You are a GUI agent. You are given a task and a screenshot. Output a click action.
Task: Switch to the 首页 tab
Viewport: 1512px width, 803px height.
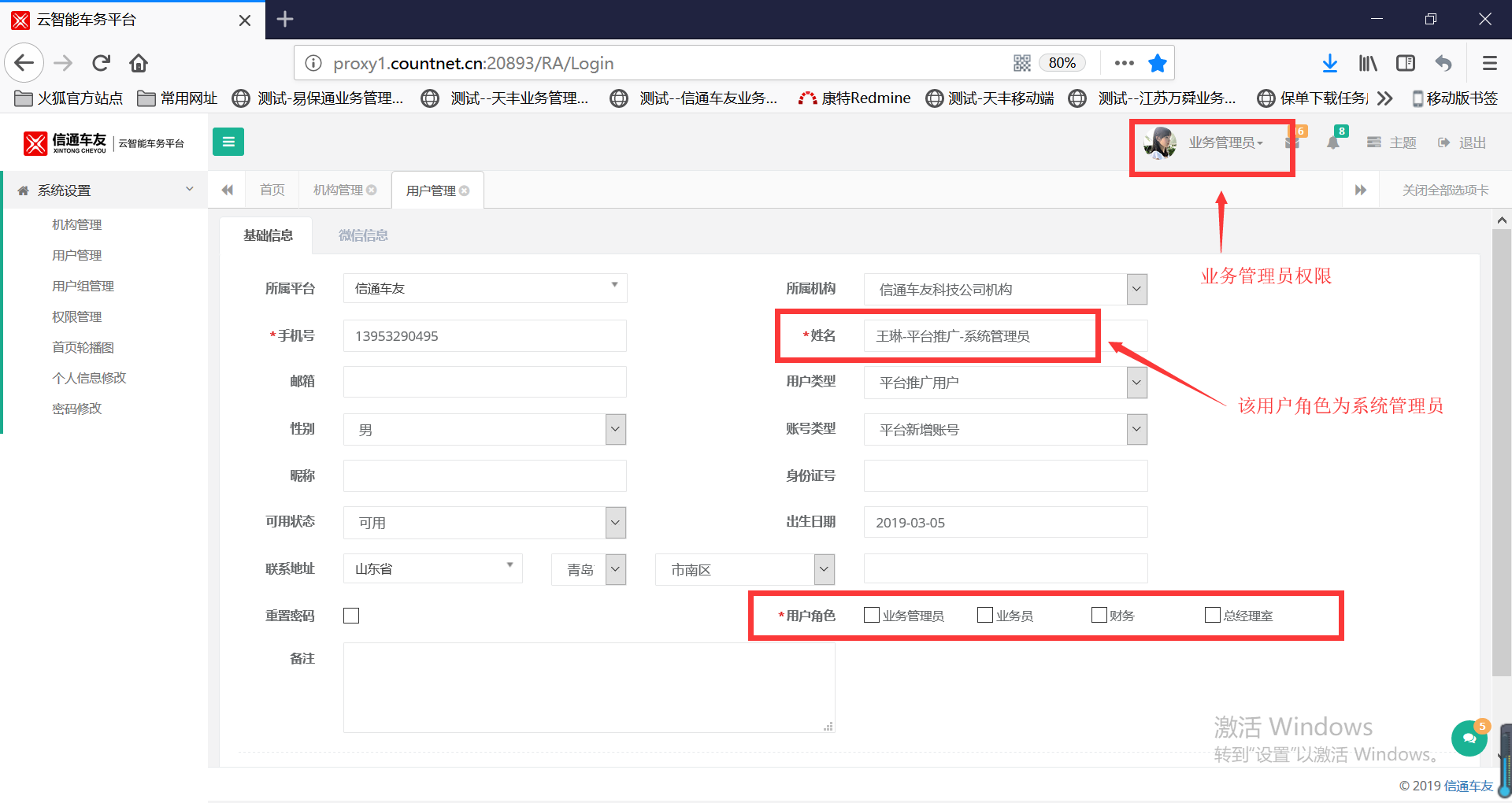click(x=272, y=190)
